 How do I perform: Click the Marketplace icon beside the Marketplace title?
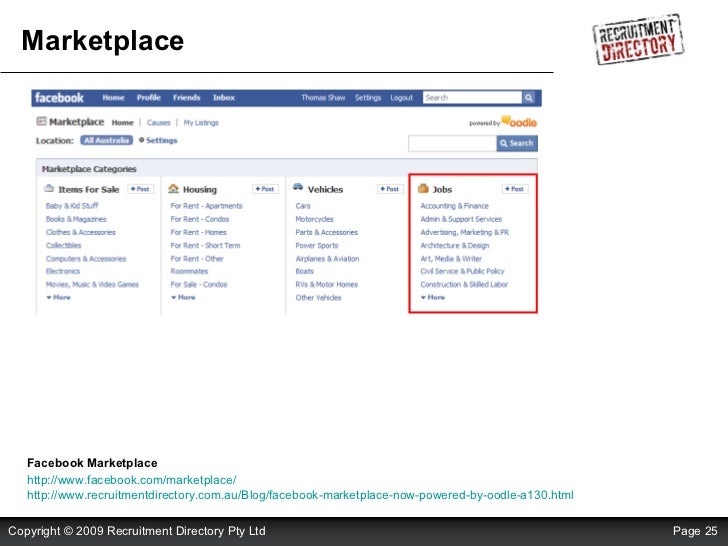tap(41, 121)
